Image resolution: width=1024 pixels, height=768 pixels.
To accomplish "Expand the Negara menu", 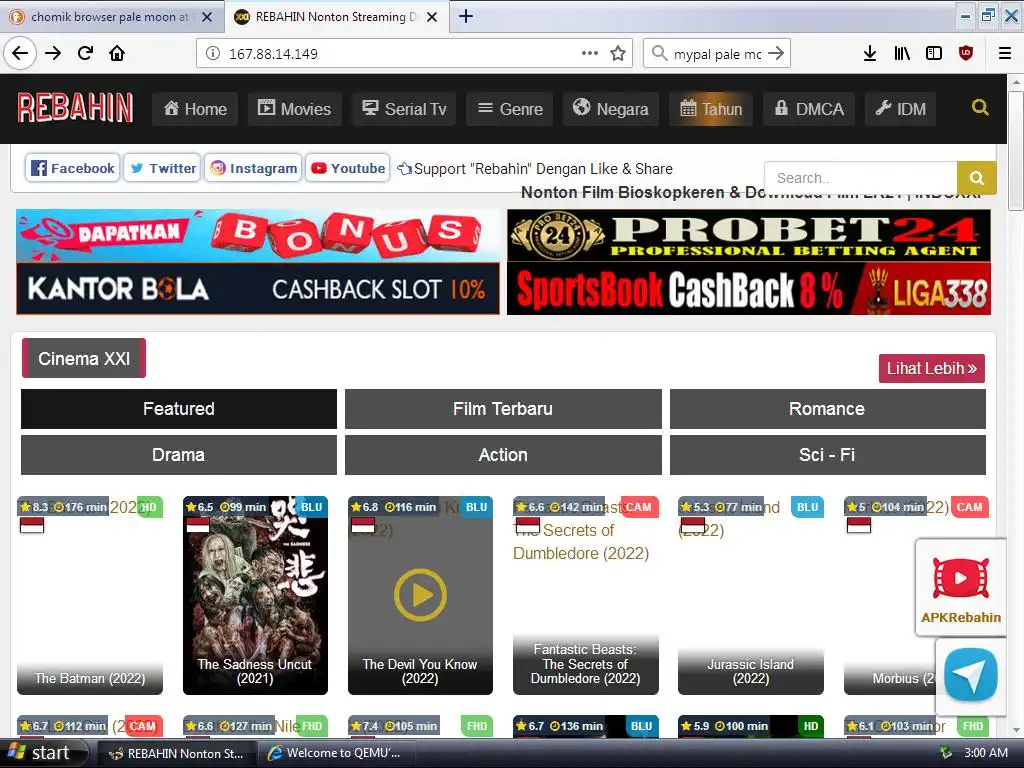I will (x=611, y=108).
